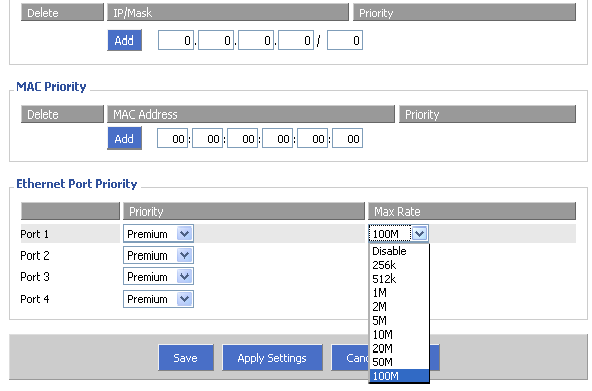Focus sixth MAC address byte field
592x391 pixels.
pos(347,138)
